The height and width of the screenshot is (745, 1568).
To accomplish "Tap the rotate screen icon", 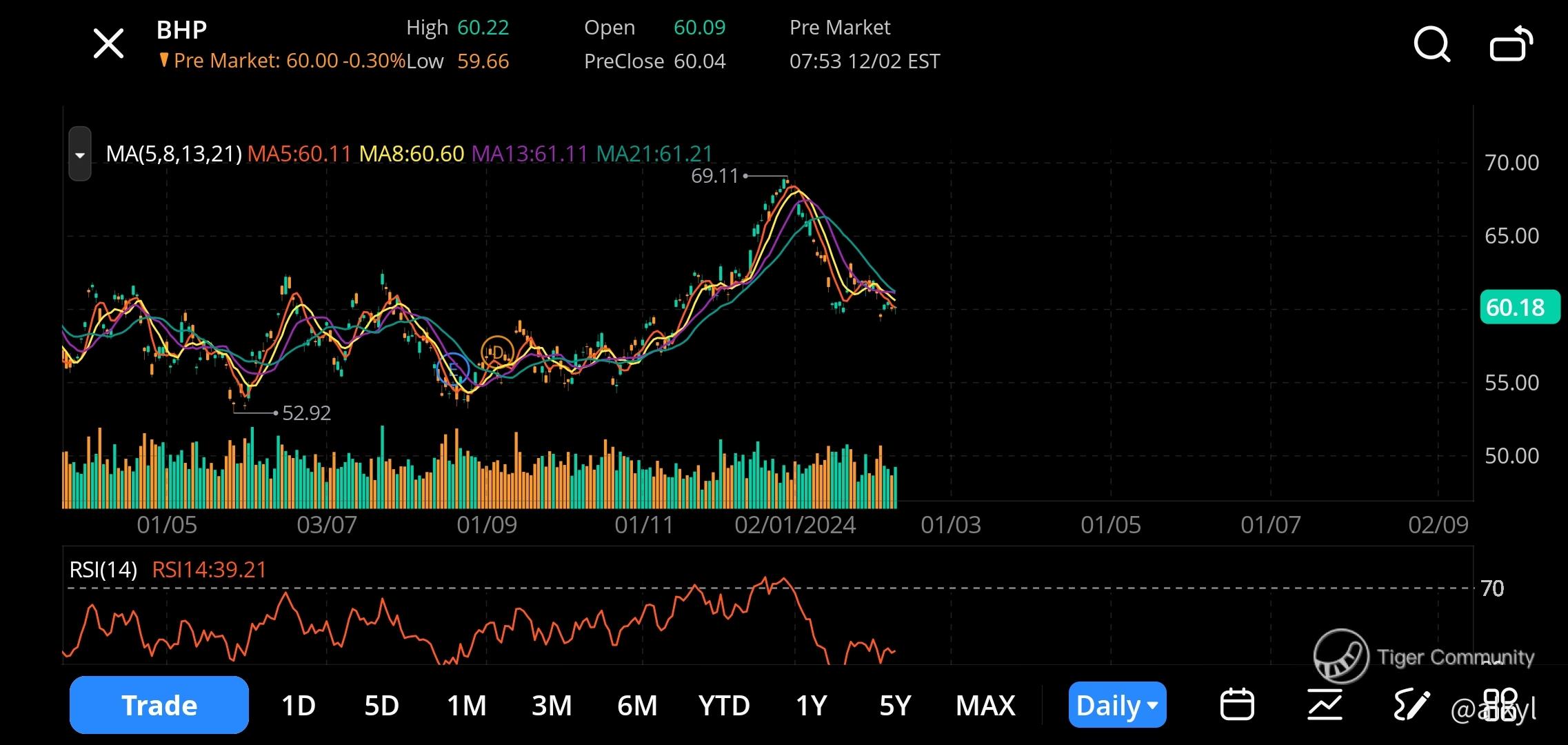I will [x=1511, y=45].
